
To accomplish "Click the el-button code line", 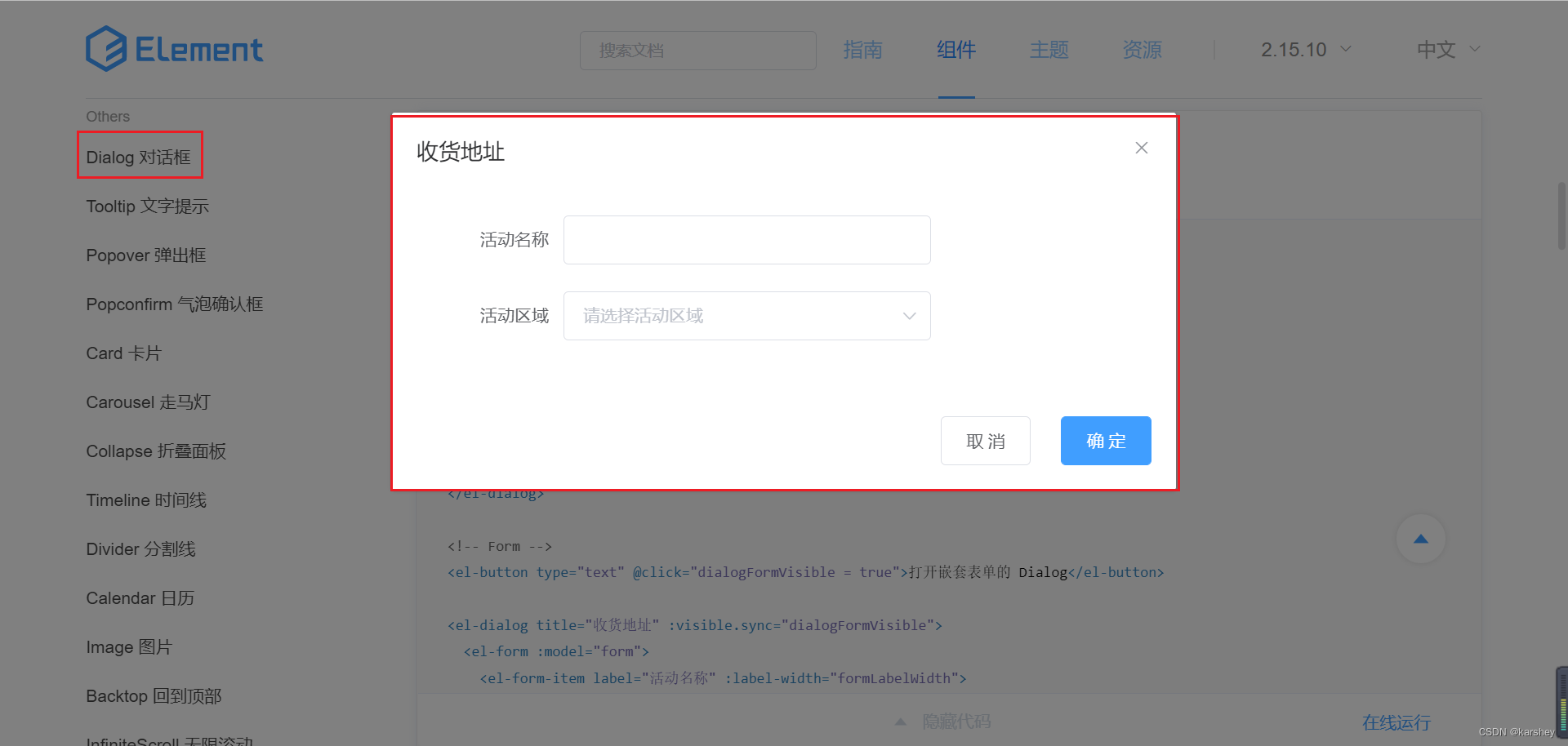I will 806,572.
